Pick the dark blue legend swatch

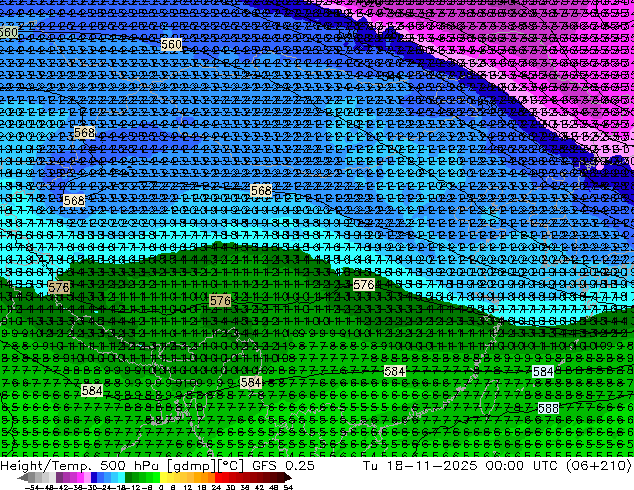[x=94, y=477]
